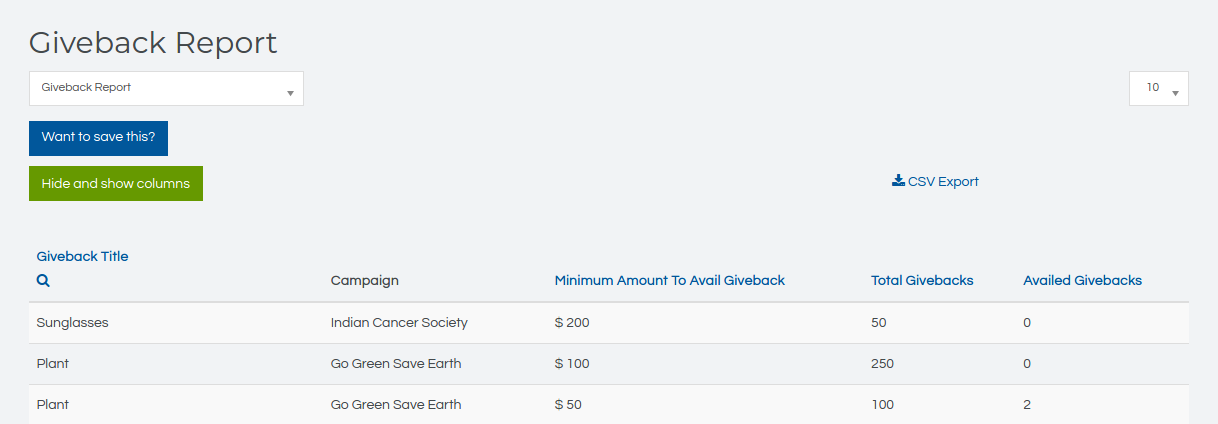Sort by Availed Givebacks column
1218x424 pixels.
point(1082,281)
